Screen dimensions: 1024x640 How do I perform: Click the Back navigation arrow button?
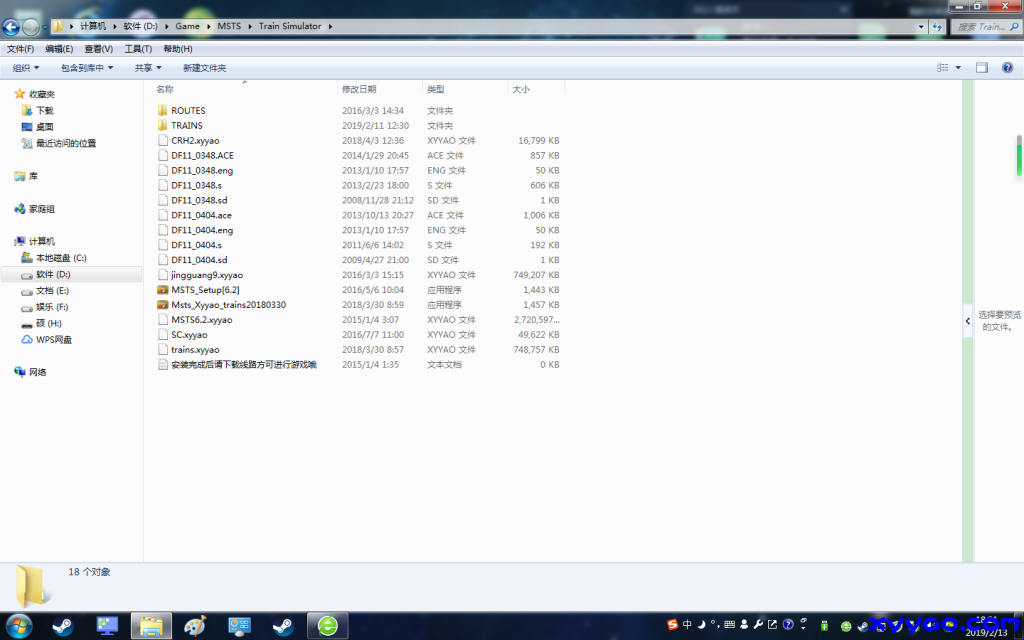(12, 27)
